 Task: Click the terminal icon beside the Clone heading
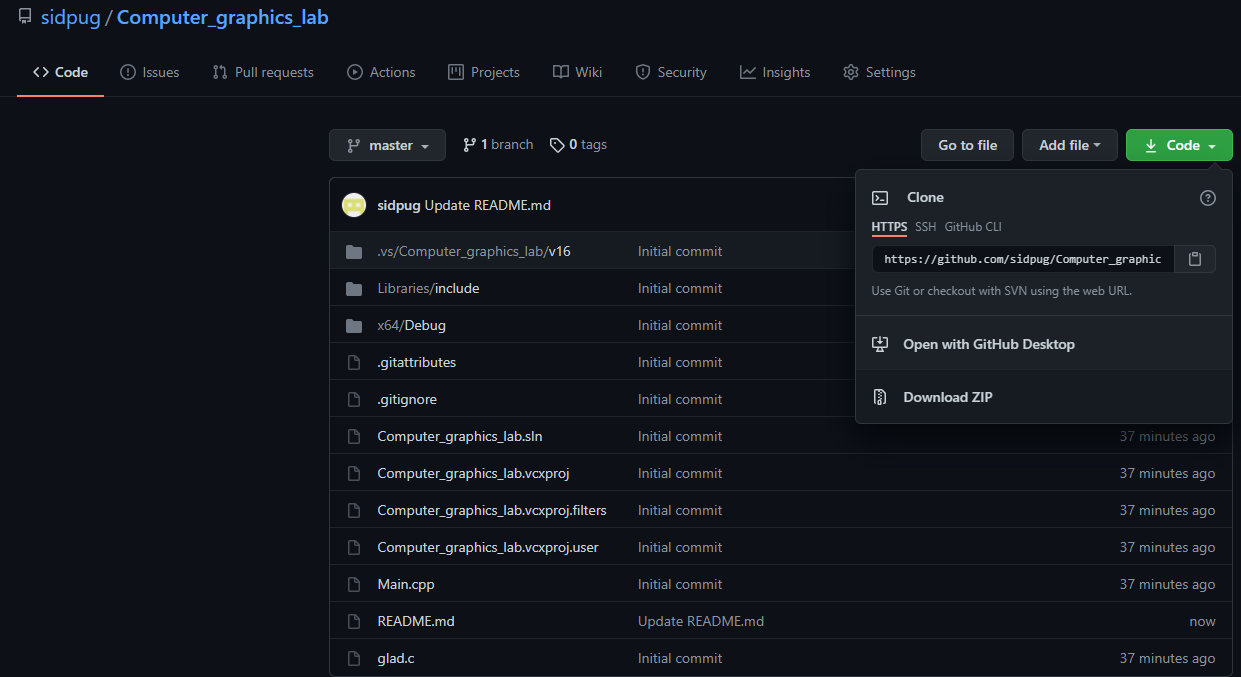point(880,198)
